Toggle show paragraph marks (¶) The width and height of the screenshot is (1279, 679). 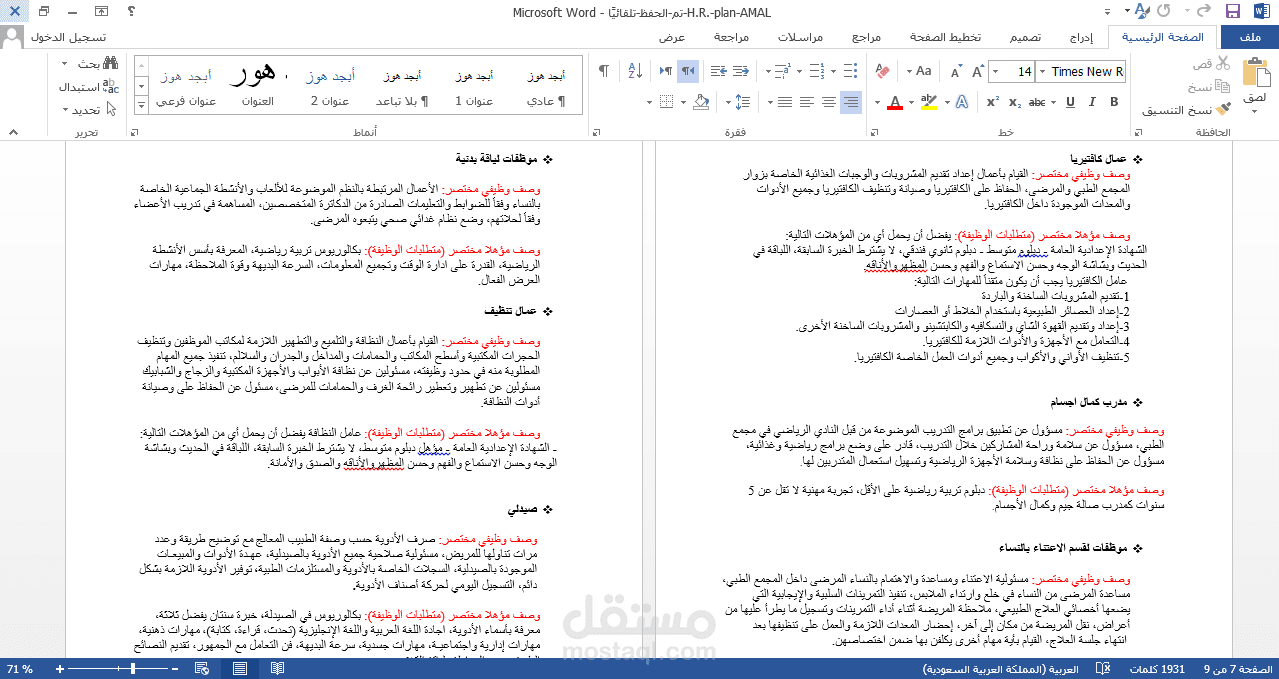[x=605, y=72]
